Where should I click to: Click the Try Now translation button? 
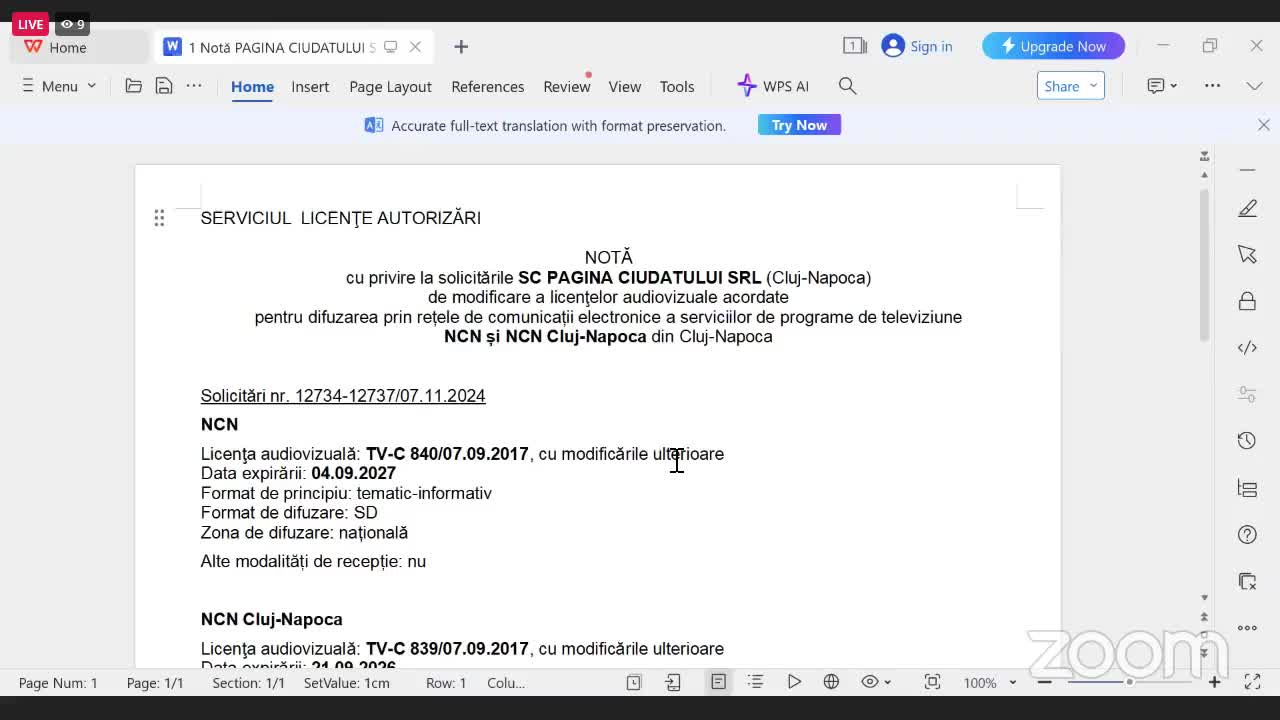tap(799, 125)
